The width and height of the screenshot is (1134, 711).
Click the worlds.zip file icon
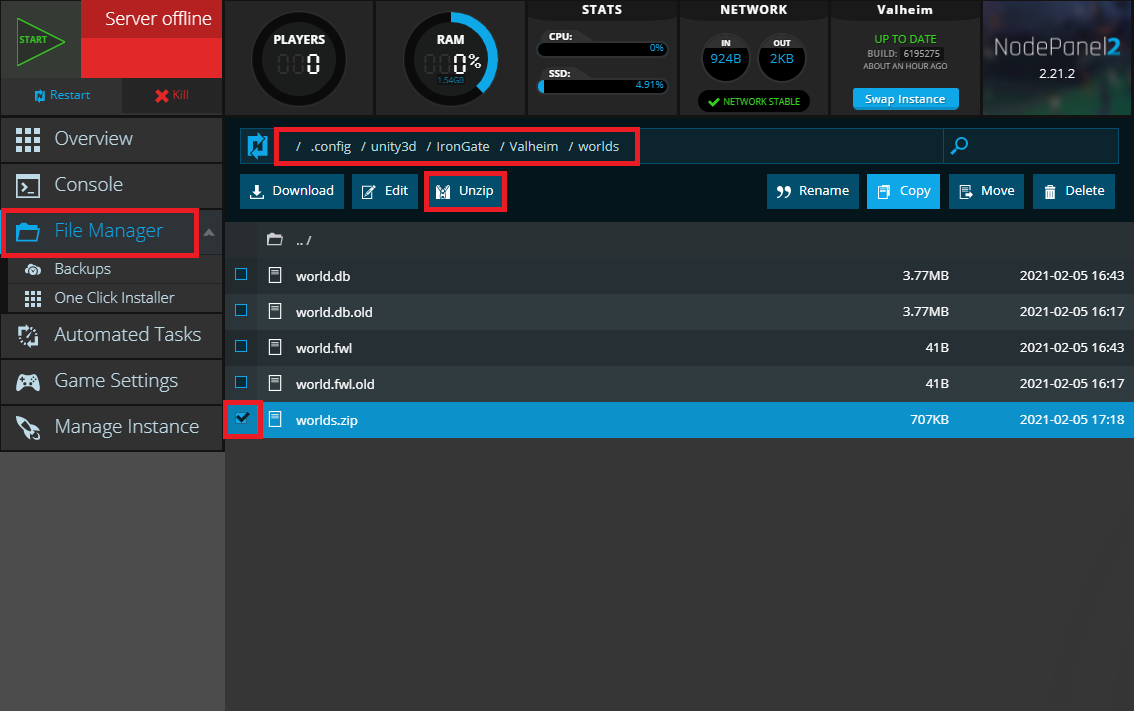275,419
